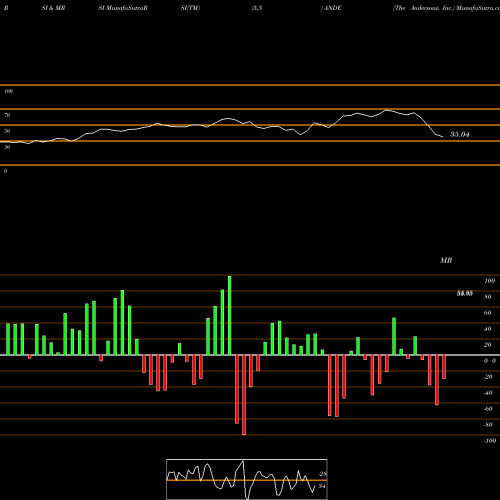Click 'The Andersons, Inc.' company name text
Screen dimensions: 500x500
(x=424, y=8)
